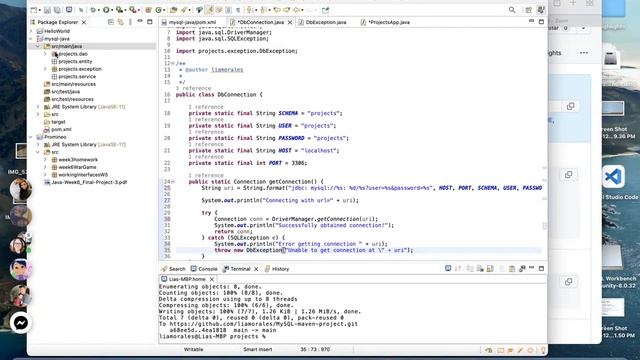The width and height of the screenshot is (640, 360).
Task: Click Open a Terminal icon in Terminal view
Action: point(448,269)
